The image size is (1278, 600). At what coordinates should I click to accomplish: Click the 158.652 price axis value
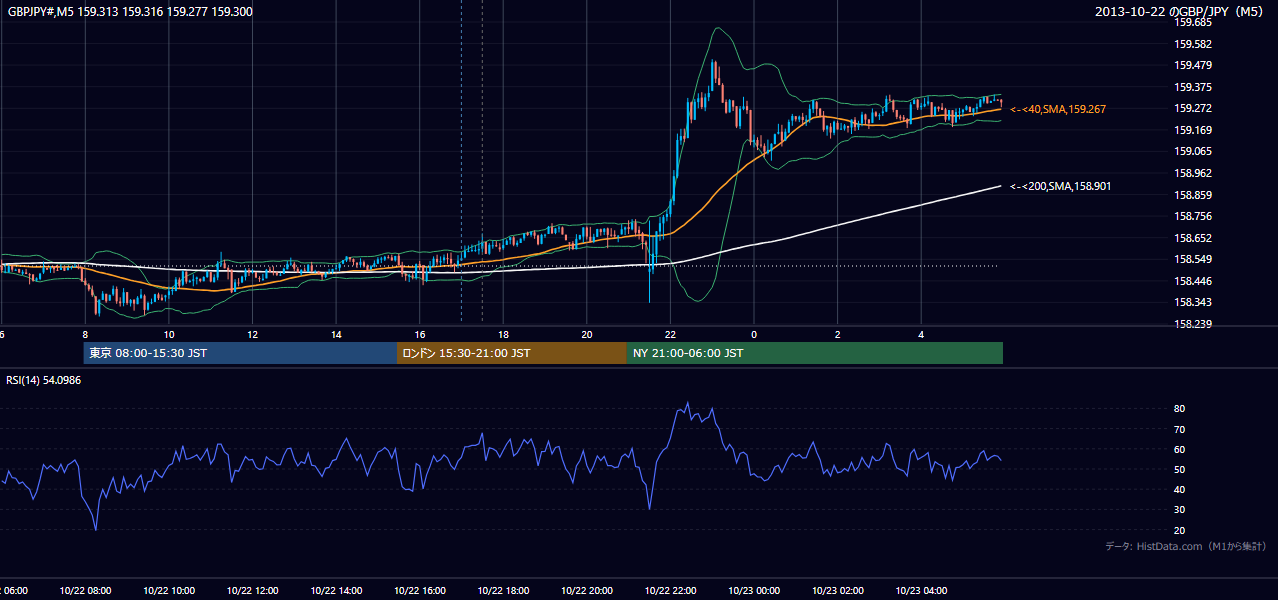[1193, 238]
